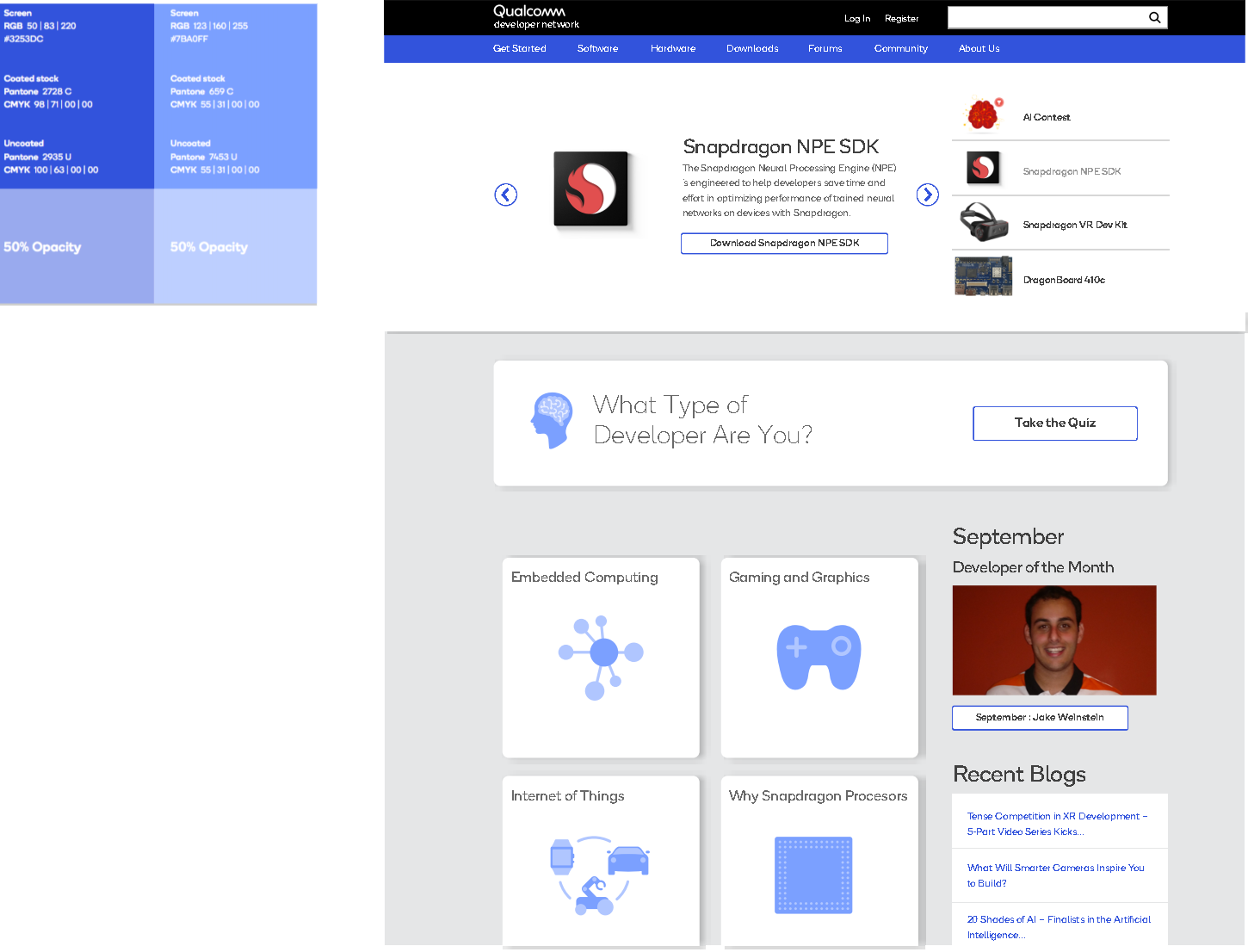Open the Downloads menu
The width and height of the screenshot is (1248, 952).
[752, 48]
